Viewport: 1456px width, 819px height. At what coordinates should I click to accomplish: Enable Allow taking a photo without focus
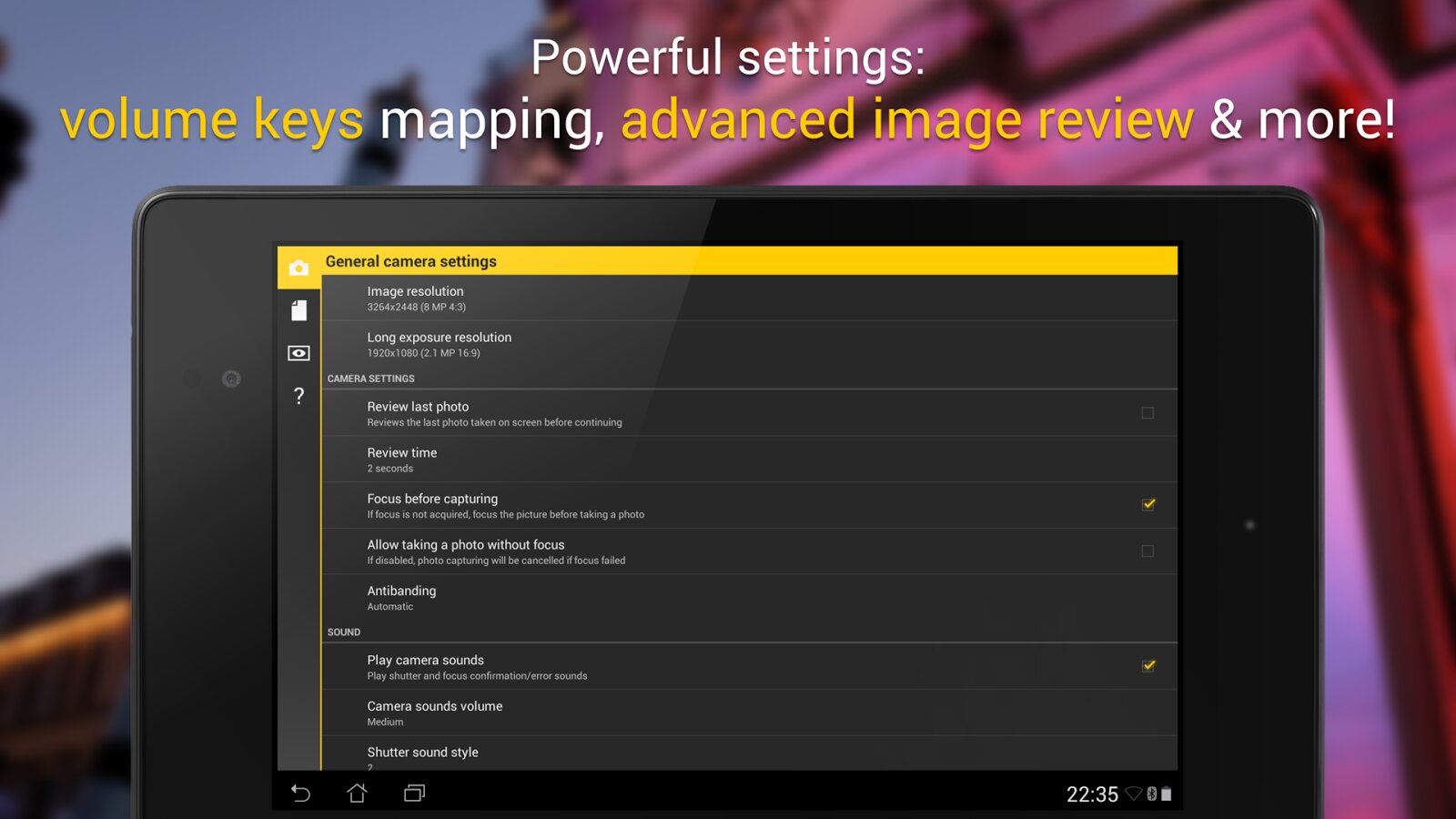click(1148, 551)
